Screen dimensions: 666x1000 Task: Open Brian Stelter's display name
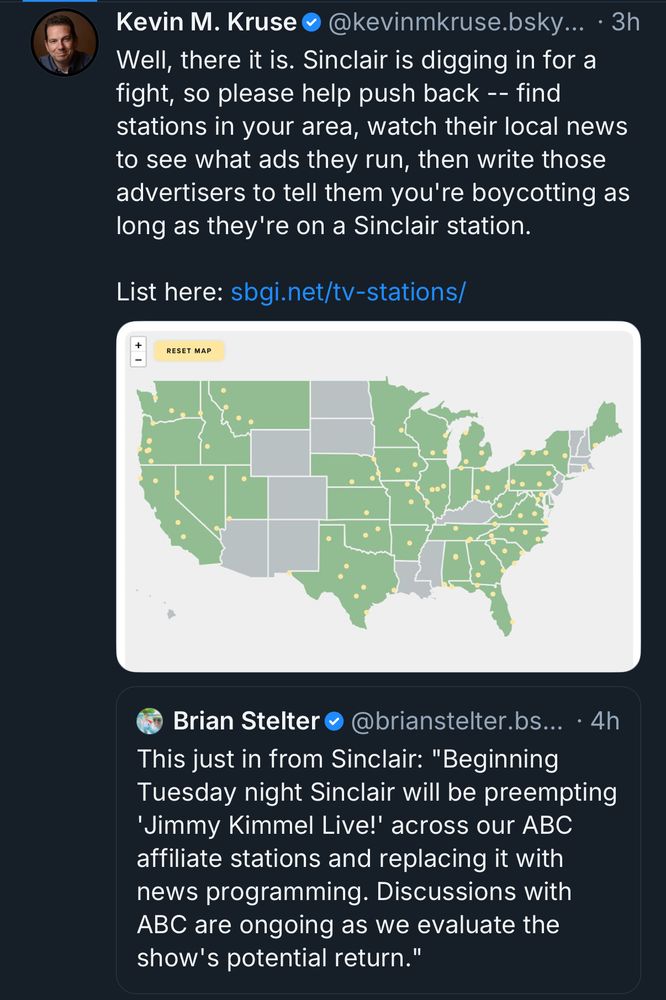246,721
